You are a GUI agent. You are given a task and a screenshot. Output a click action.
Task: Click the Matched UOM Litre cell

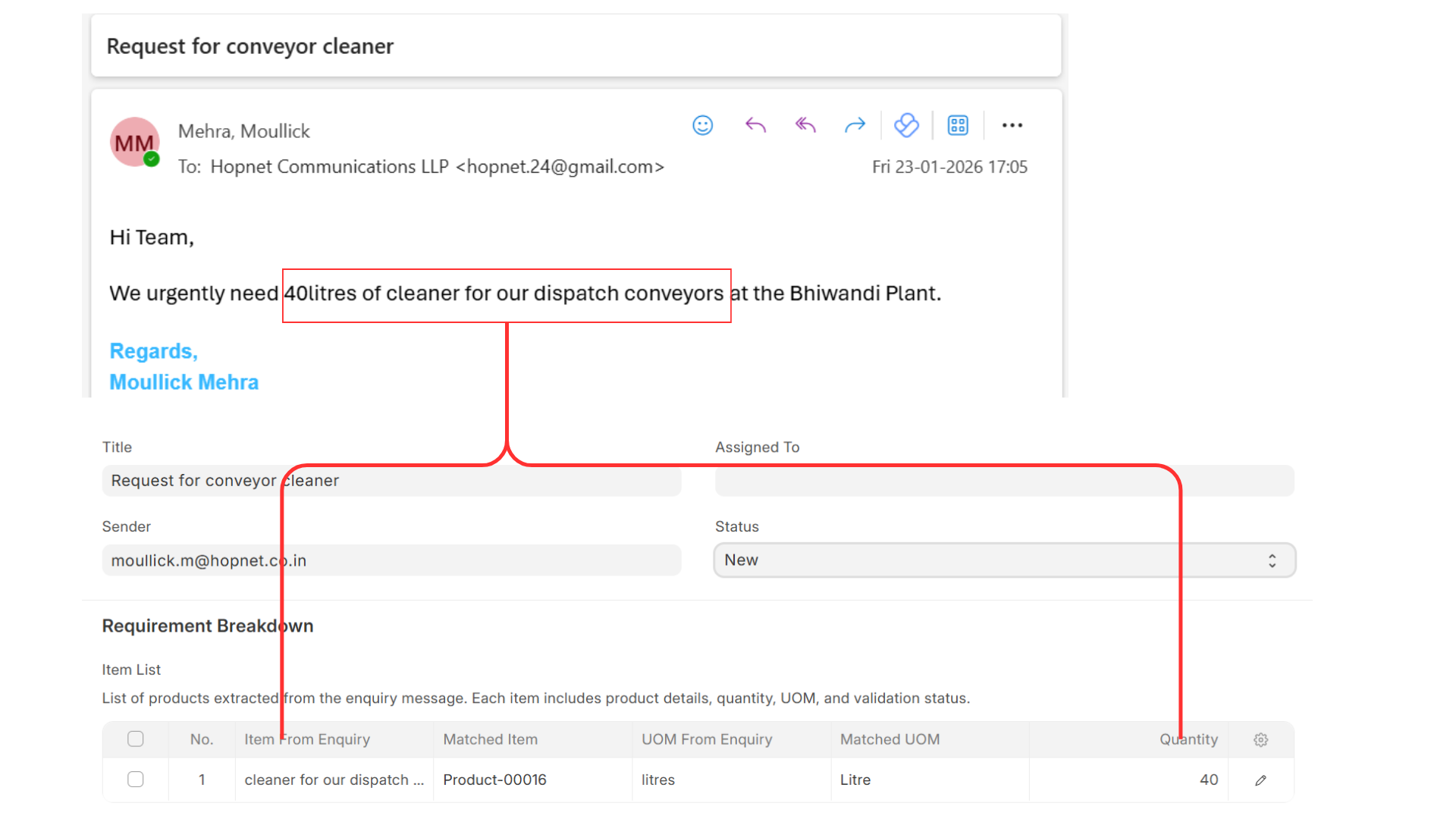855,780
